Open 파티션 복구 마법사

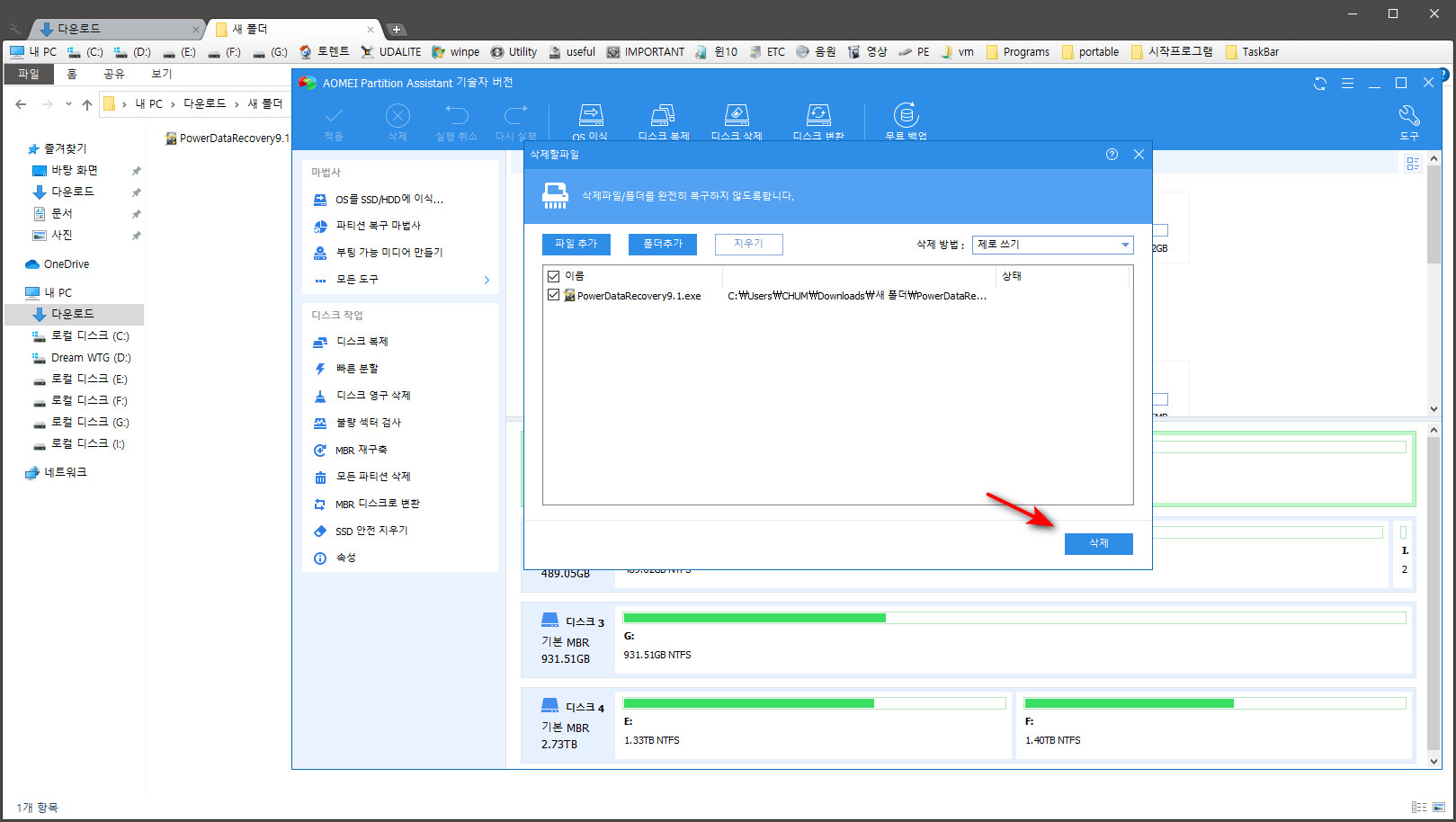[378, 226]
